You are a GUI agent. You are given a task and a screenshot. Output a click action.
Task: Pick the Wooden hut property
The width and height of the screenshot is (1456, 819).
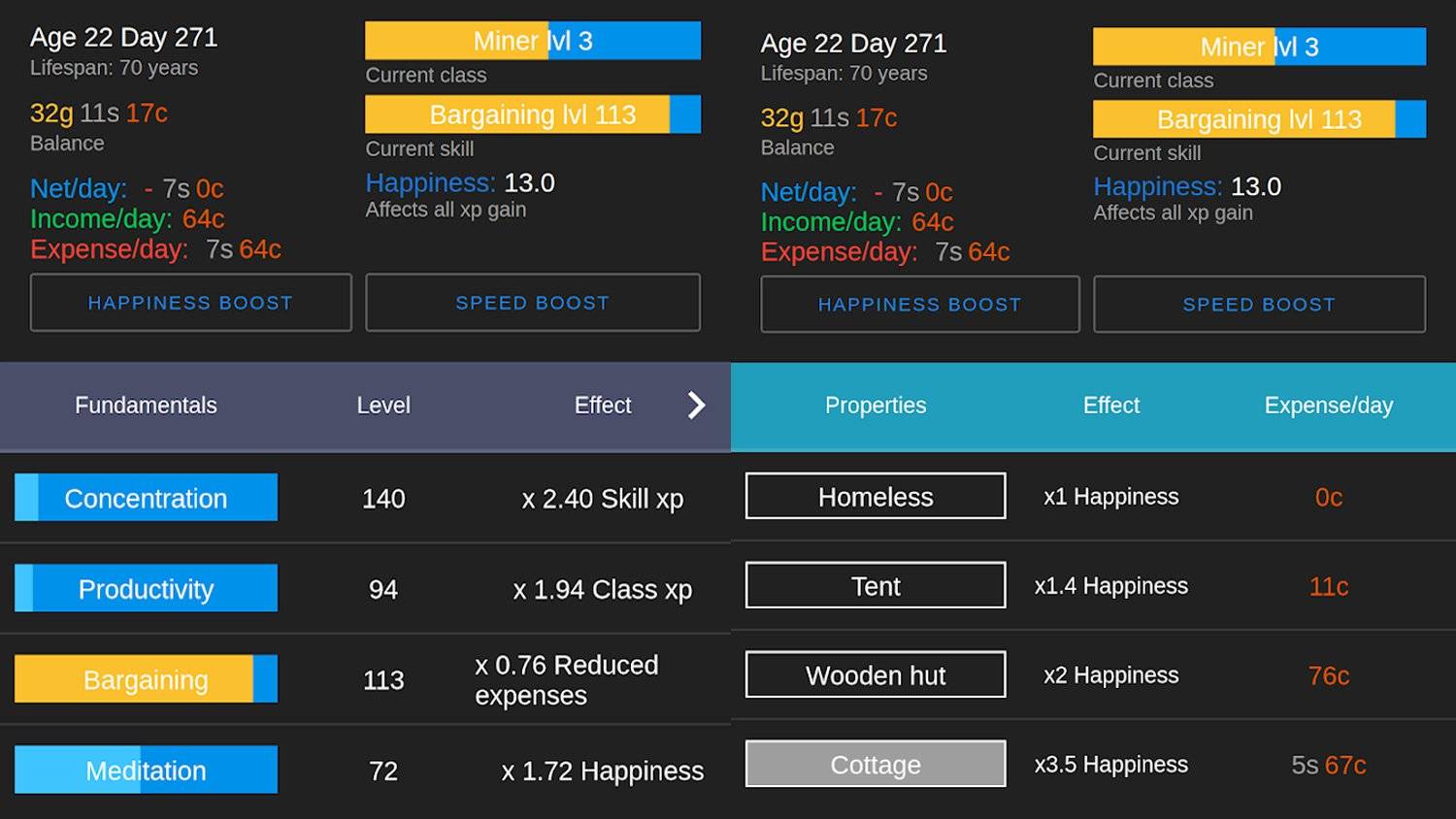(875, 675)
